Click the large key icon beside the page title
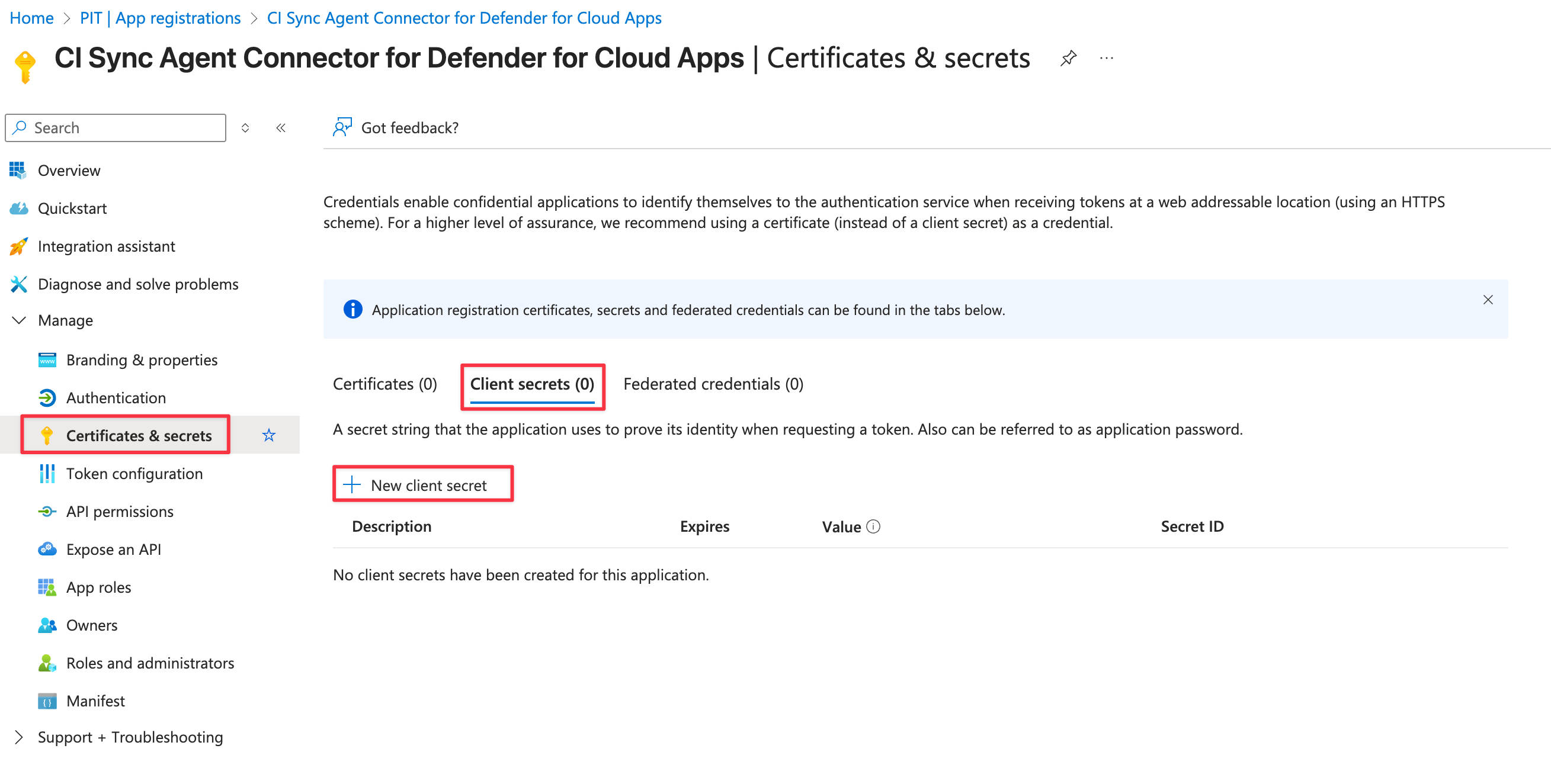 click(25, 67)
